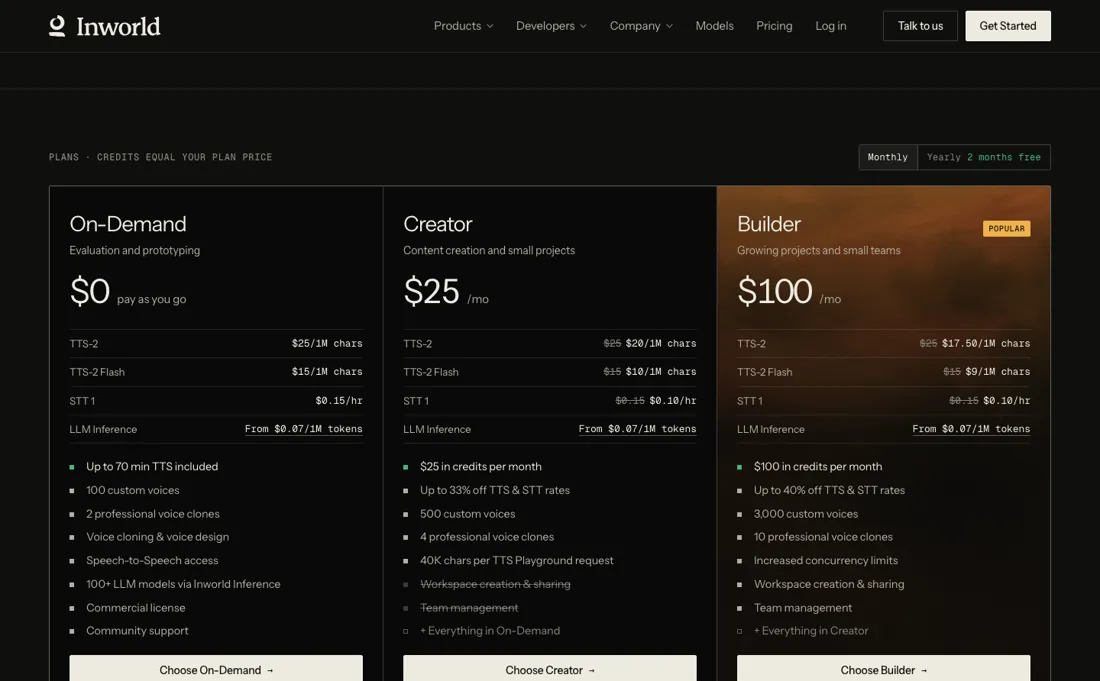Click the Get Started button
This screenshot has width=1100, height=681.
pos(1007,26)
